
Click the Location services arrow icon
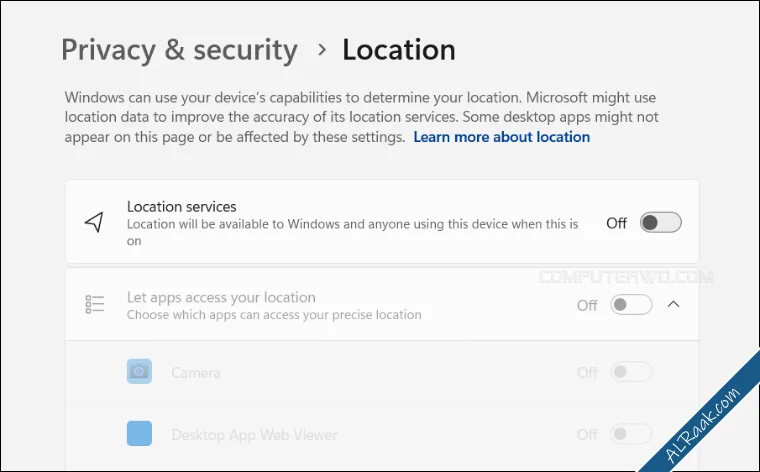click(94, 222)
